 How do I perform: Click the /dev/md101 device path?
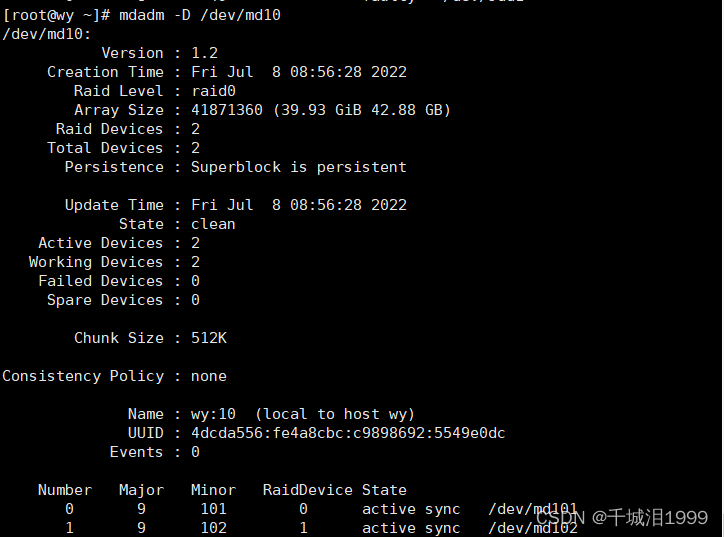[x=532, y=509]
